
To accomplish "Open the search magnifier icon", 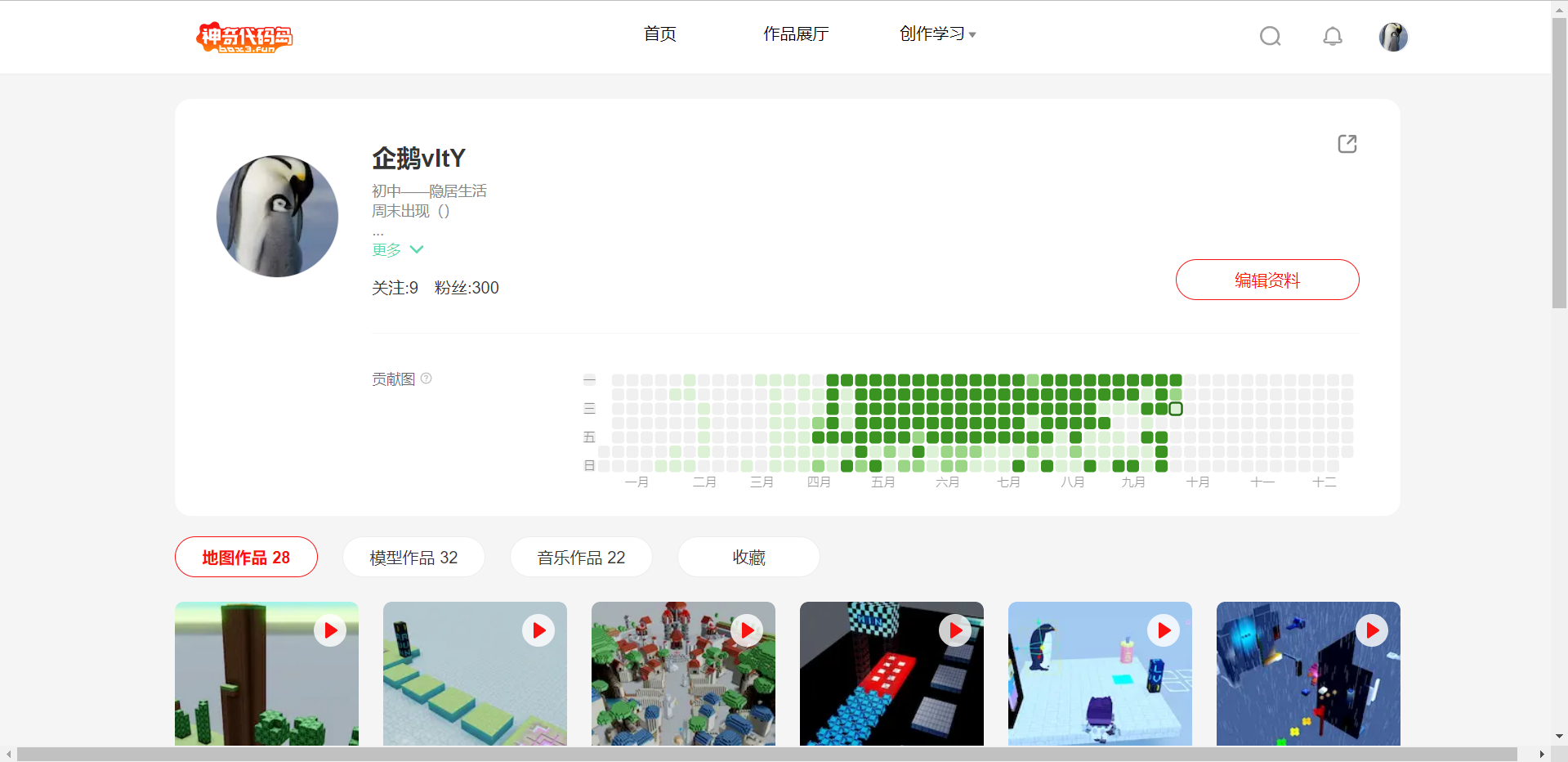I will 1270,36.
